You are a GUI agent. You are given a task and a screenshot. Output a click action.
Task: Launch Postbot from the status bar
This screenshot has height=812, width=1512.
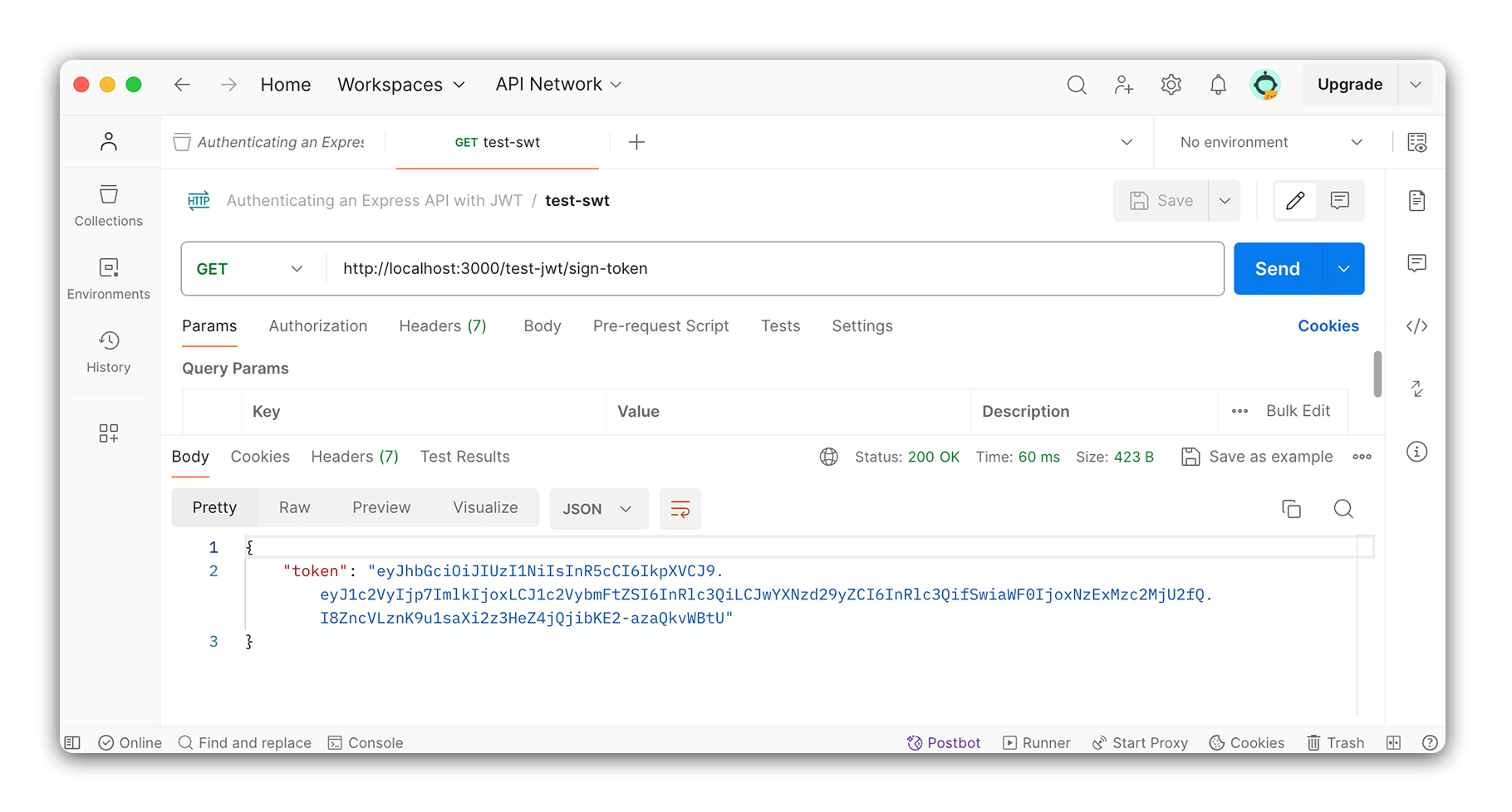[x=944, y=742]
